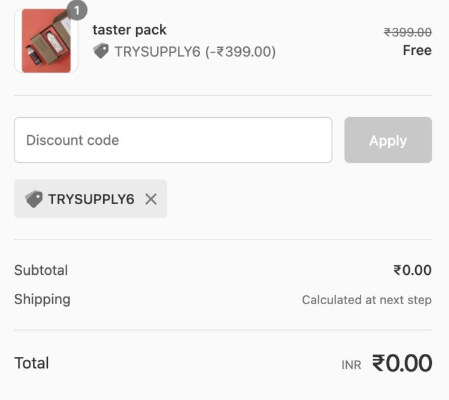
Task: Click the rupee symbol in the Total amount
Action: 379,363
